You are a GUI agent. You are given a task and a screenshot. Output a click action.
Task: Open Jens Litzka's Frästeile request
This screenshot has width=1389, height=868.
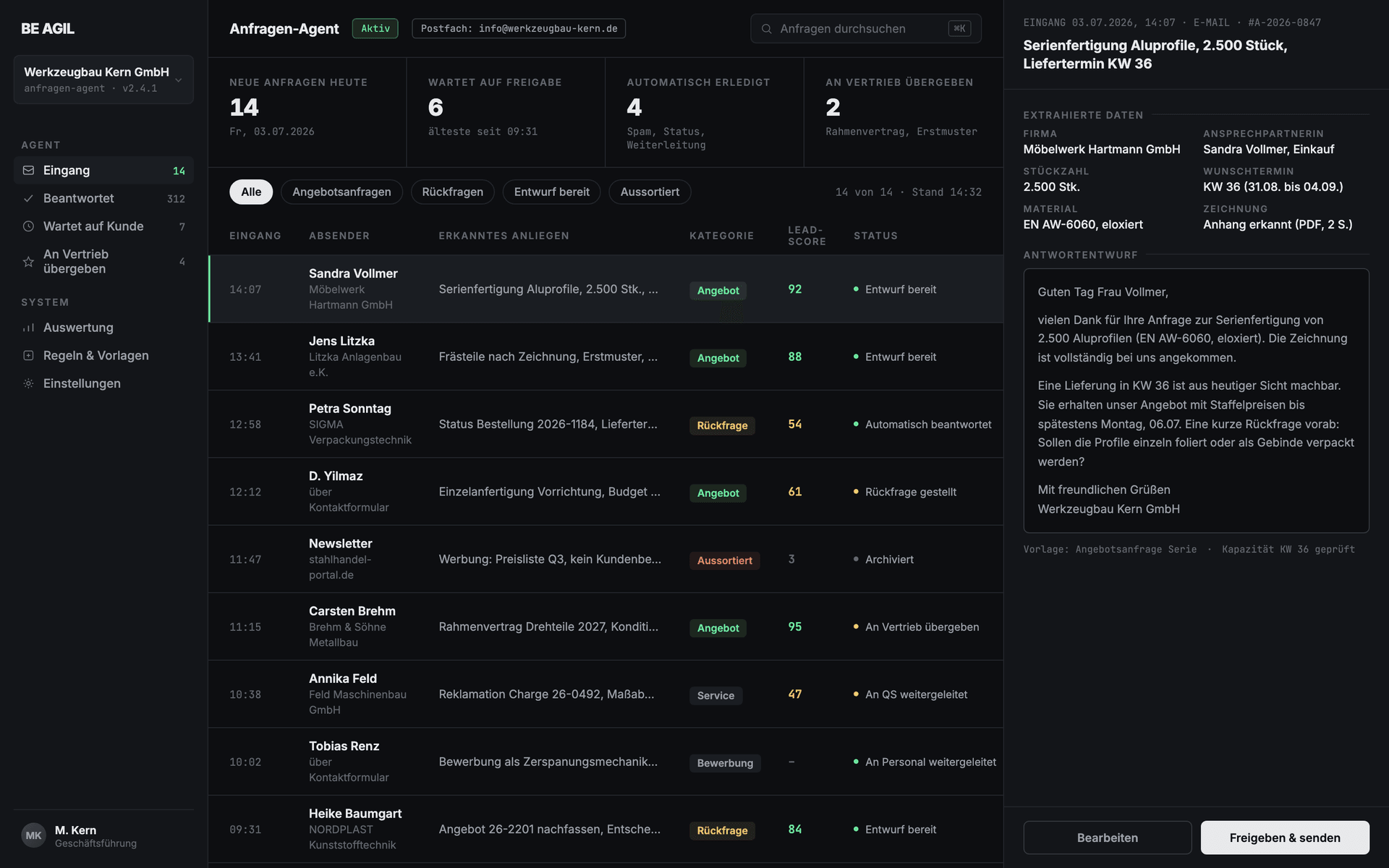pos(606,357)
